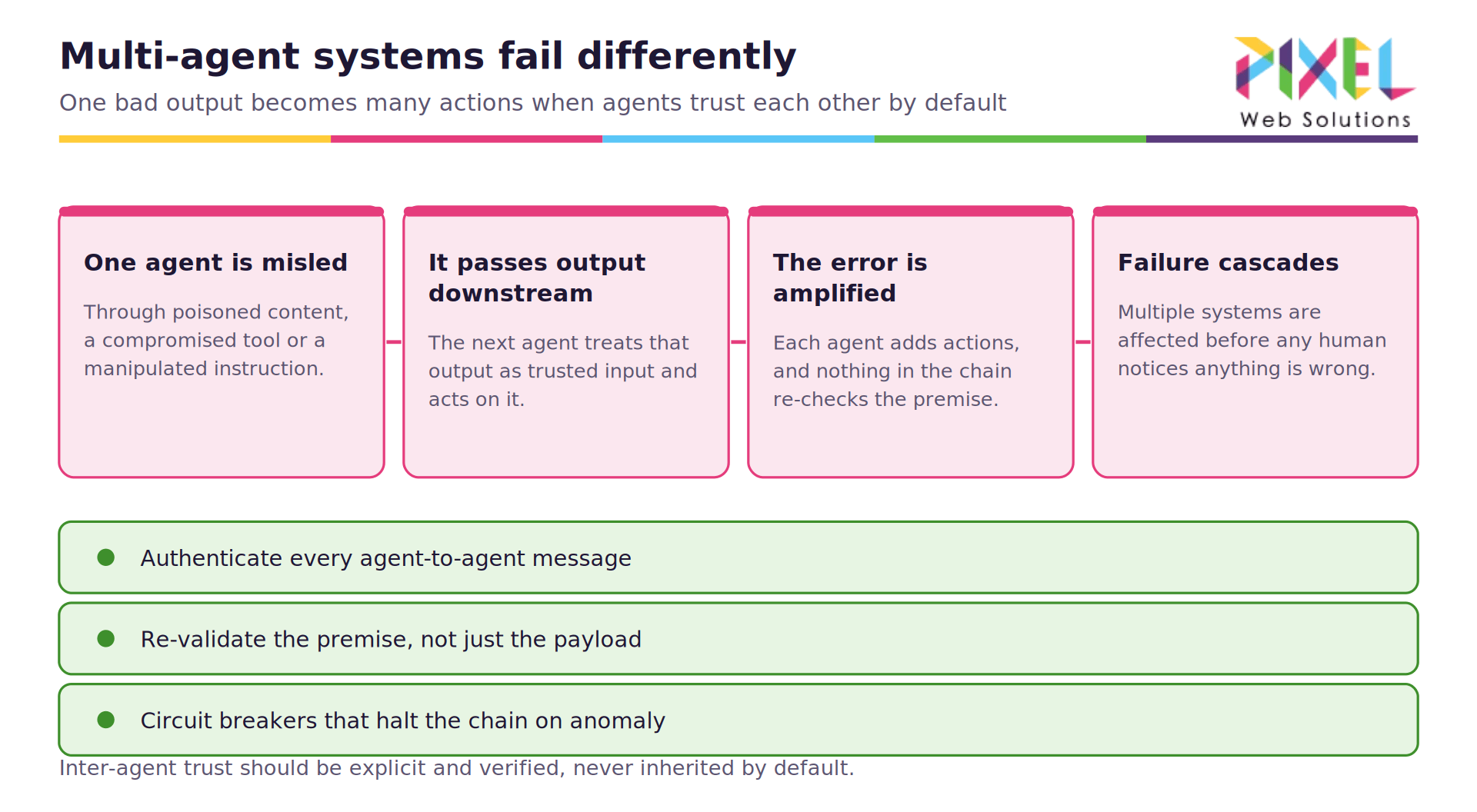
Task: Click the connector before Failure cascades card
Action: 1083,342
